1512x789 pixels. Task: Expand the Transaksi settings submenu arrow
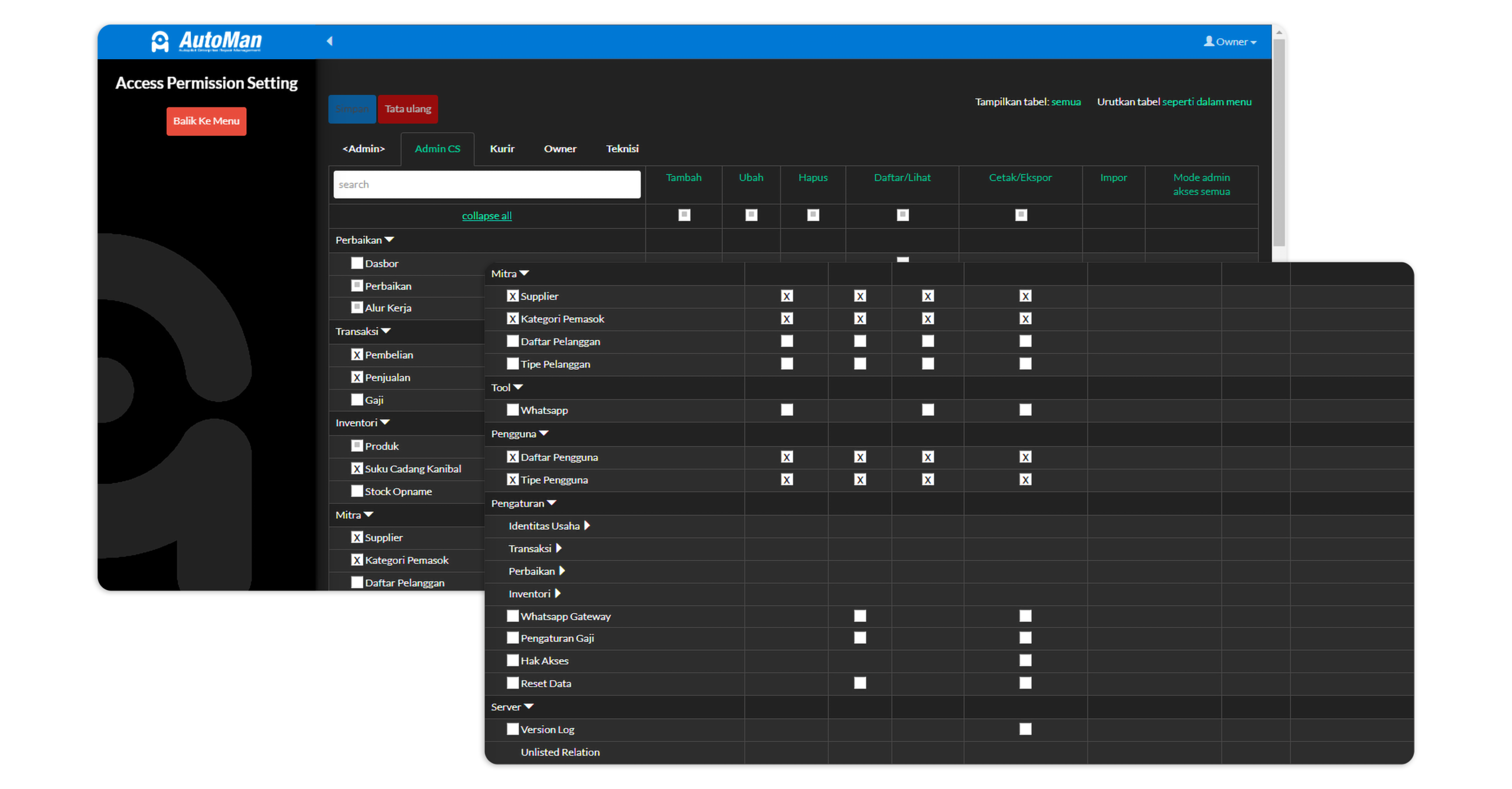click(x=559, y=549)
